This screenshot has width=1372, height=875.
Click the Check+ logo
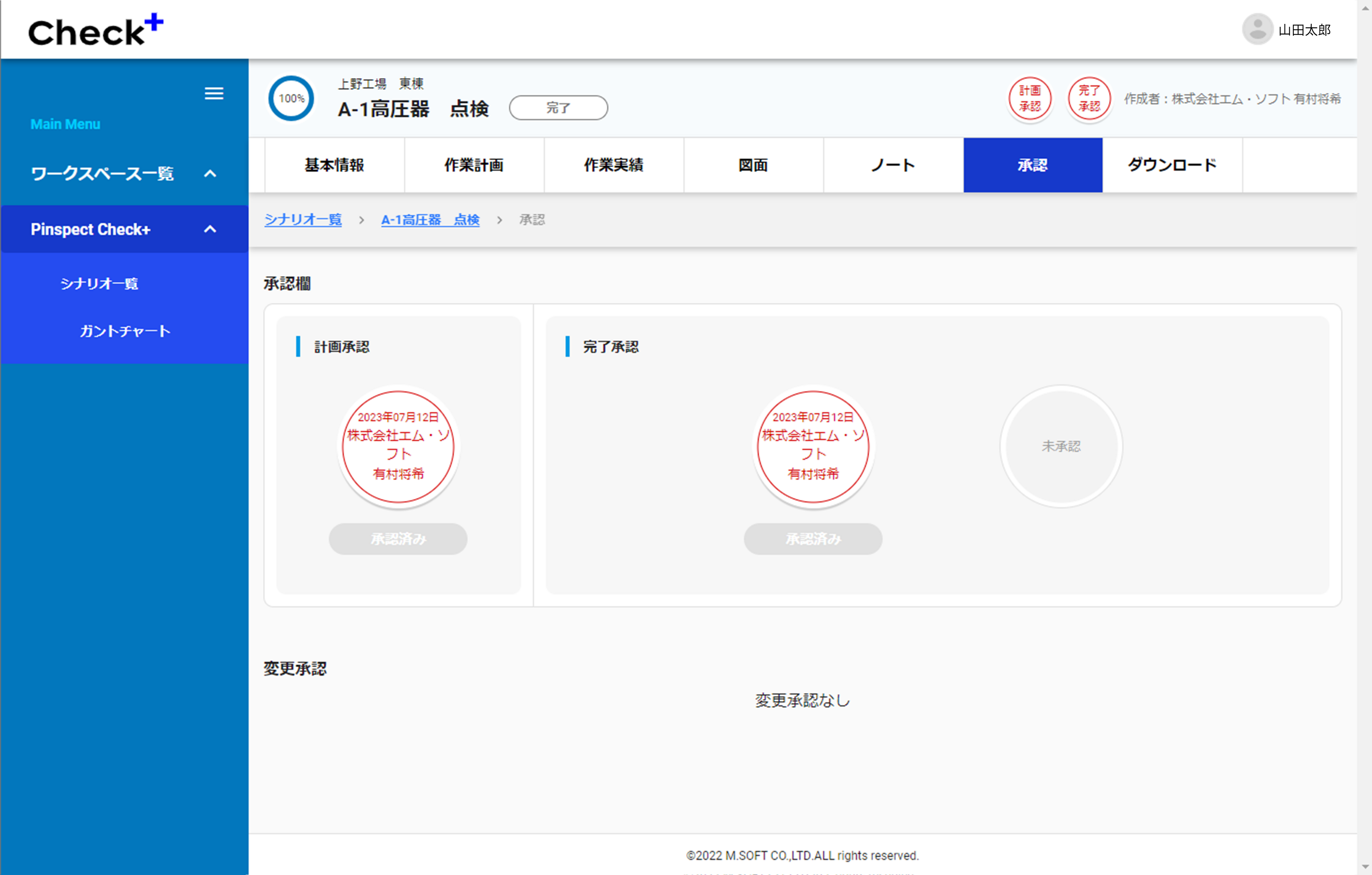pyautogui.click(x=96, y=31)
